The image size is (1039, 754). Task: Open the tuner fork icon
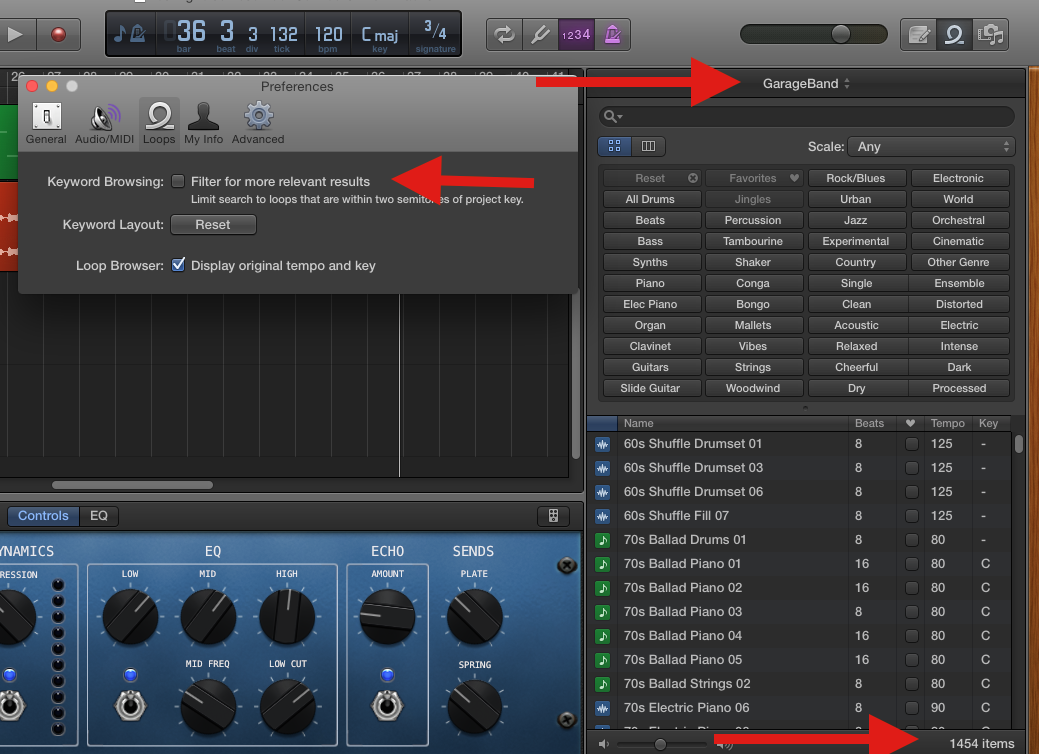540,34
